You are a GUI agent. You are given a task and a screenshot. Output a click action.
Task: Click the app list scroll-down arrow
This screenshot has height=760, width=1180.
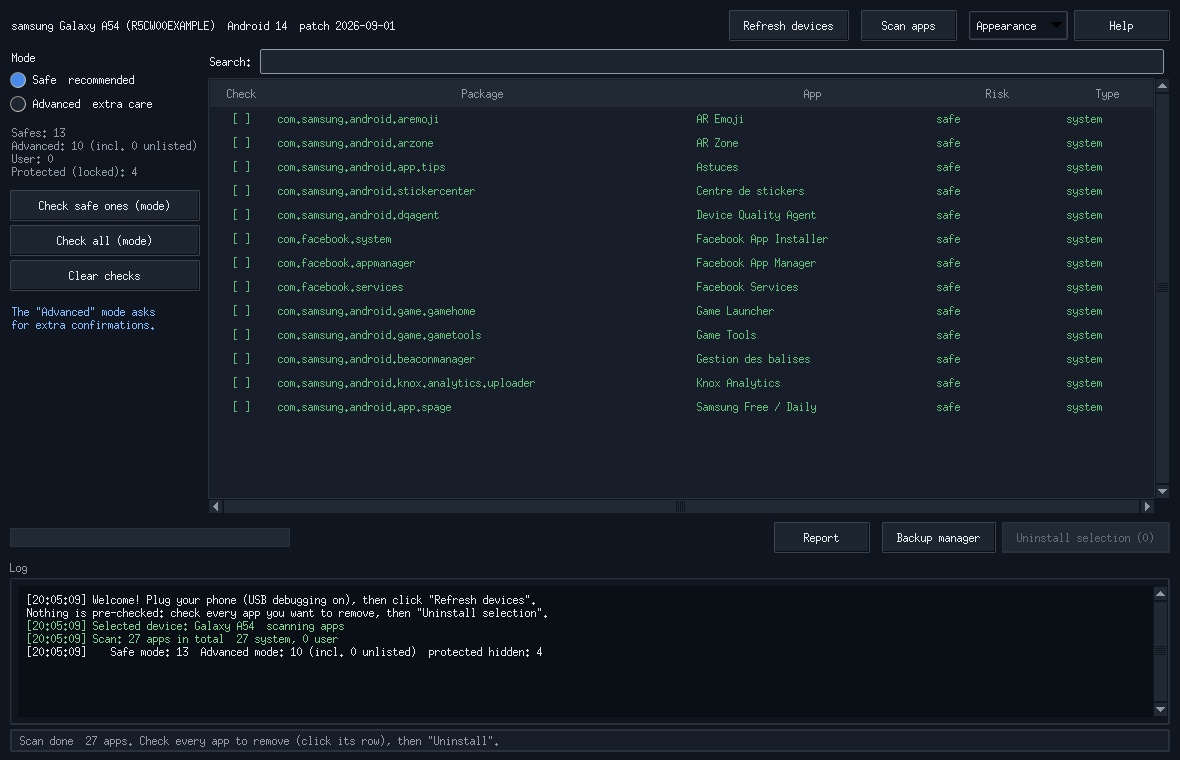(1162, 491)
